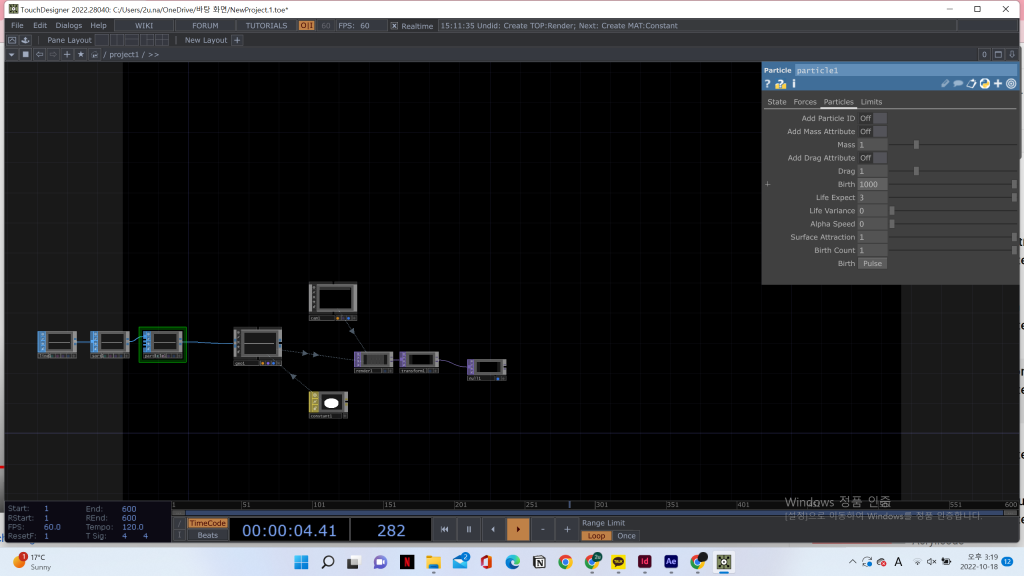Viewport: 1024px width, 576px height.
Task: Step back one frame with minus button
Action: point(543,529)
